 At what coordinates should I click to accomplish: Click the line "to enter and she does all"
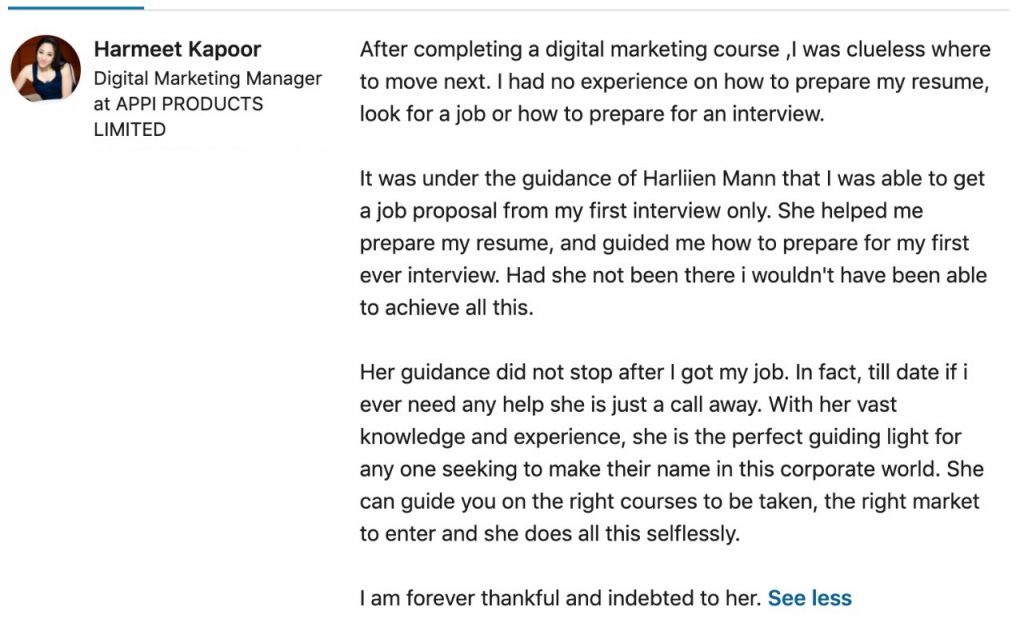[550, 534]
